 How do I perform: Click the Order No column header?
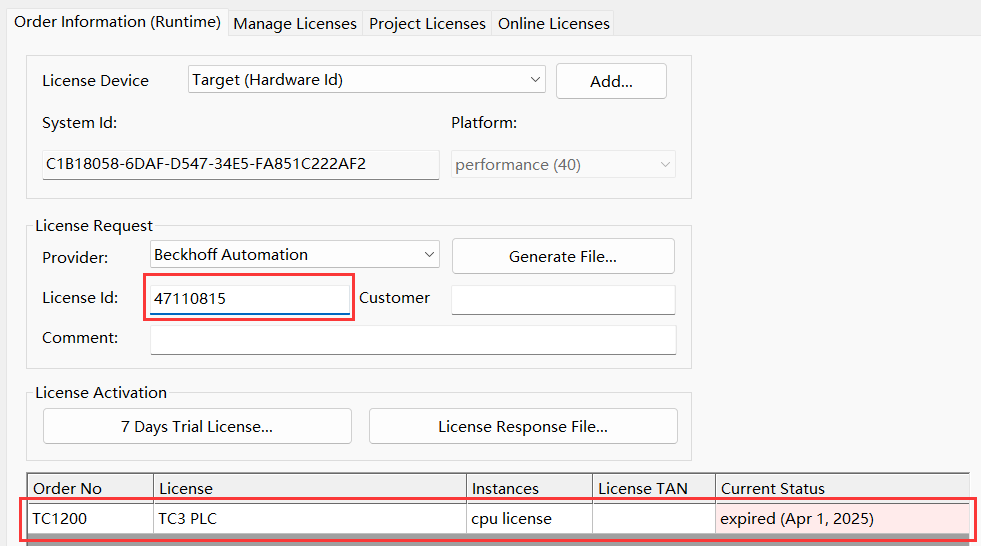[x=90, y=488]
